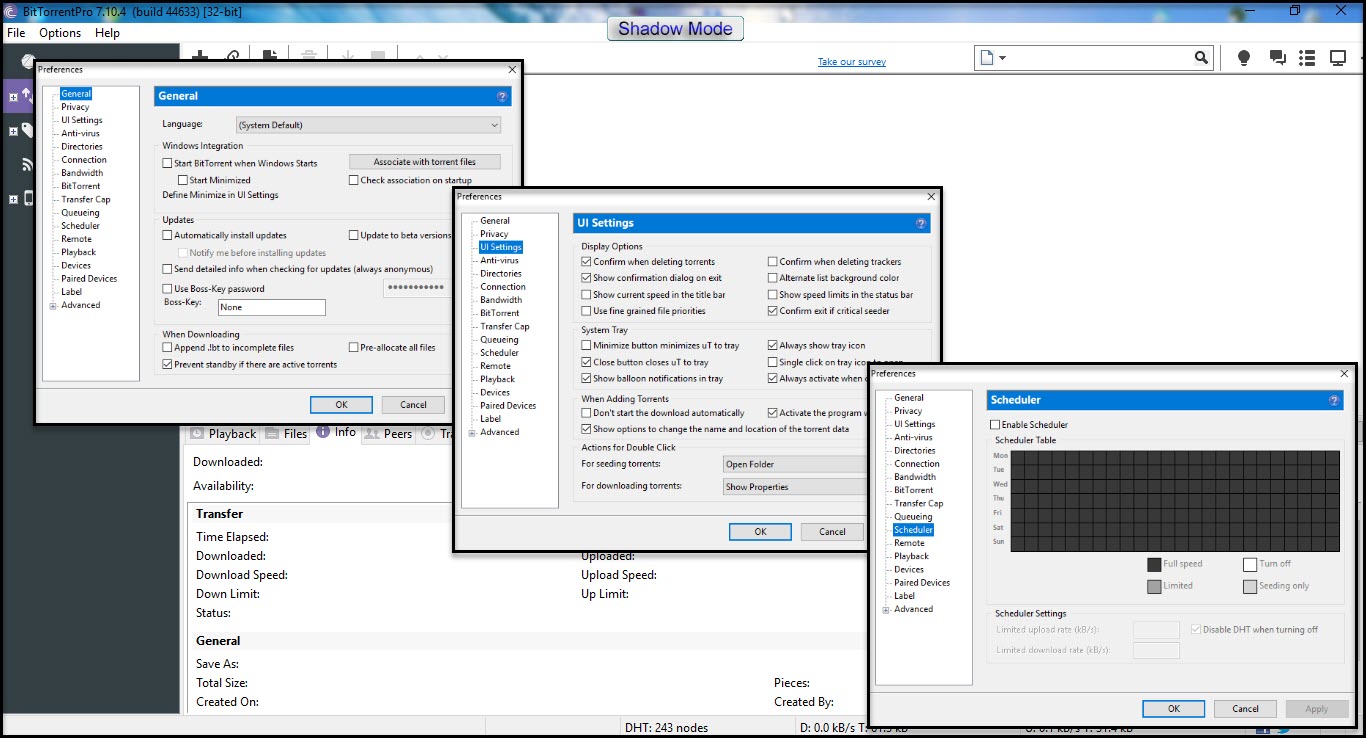1366x738 pixels.
Task: Enable Append .!bt to incomplete files
Action: click(x=168, y=348)
